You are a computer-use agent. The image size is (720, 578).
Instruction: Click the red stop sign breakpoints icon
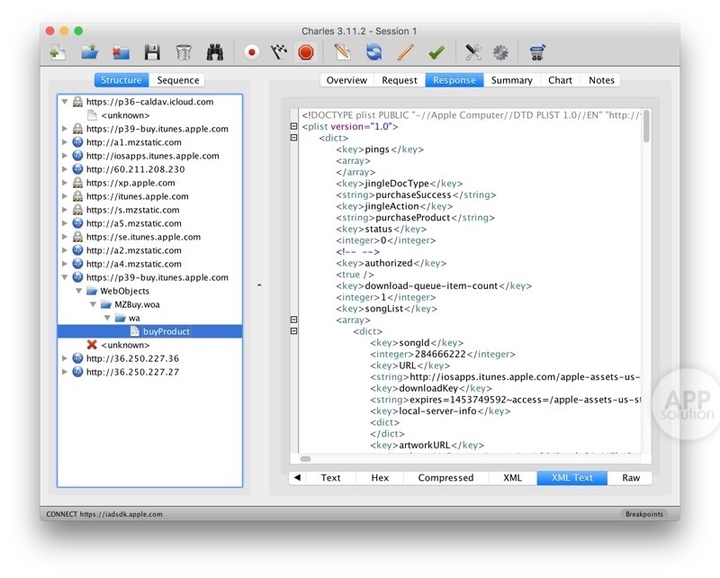(x=306, y=52)
